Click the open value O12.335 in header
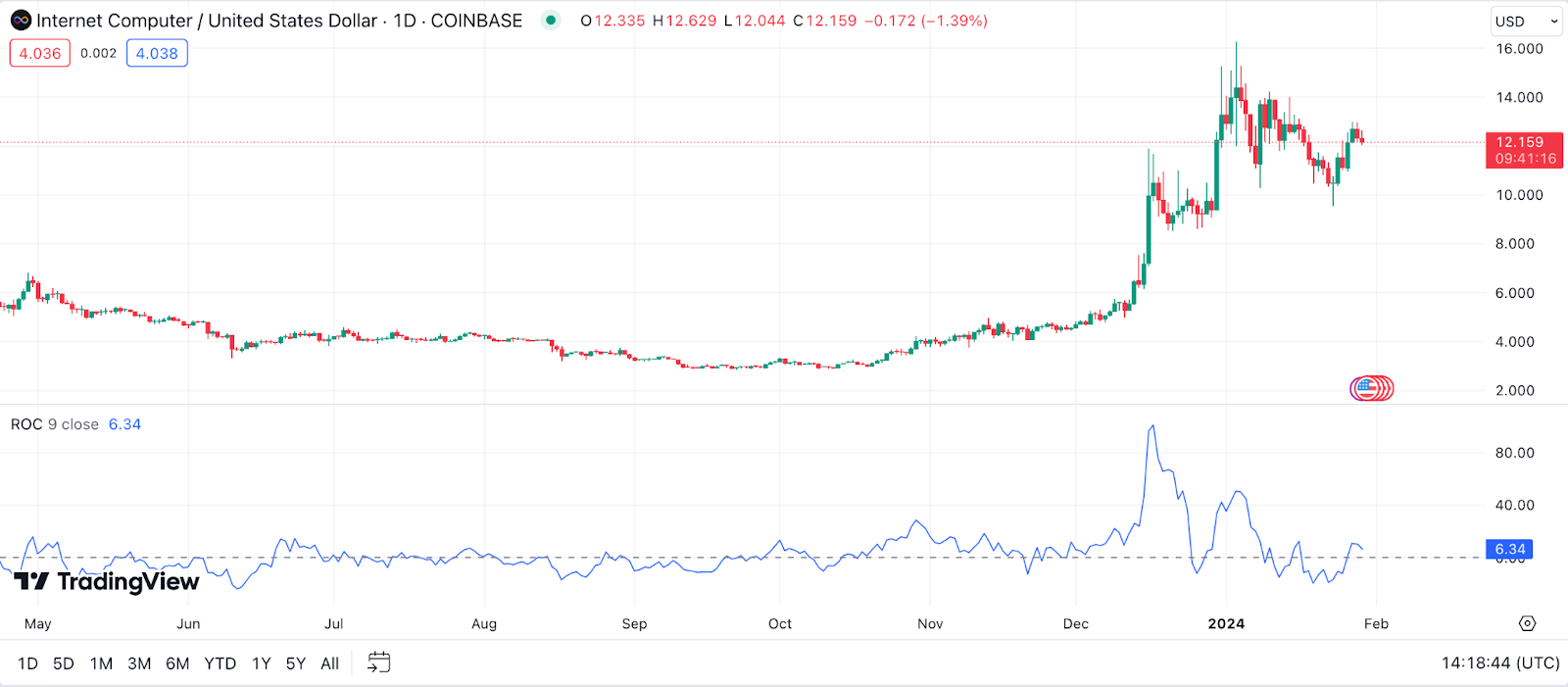 coord(612,21)
